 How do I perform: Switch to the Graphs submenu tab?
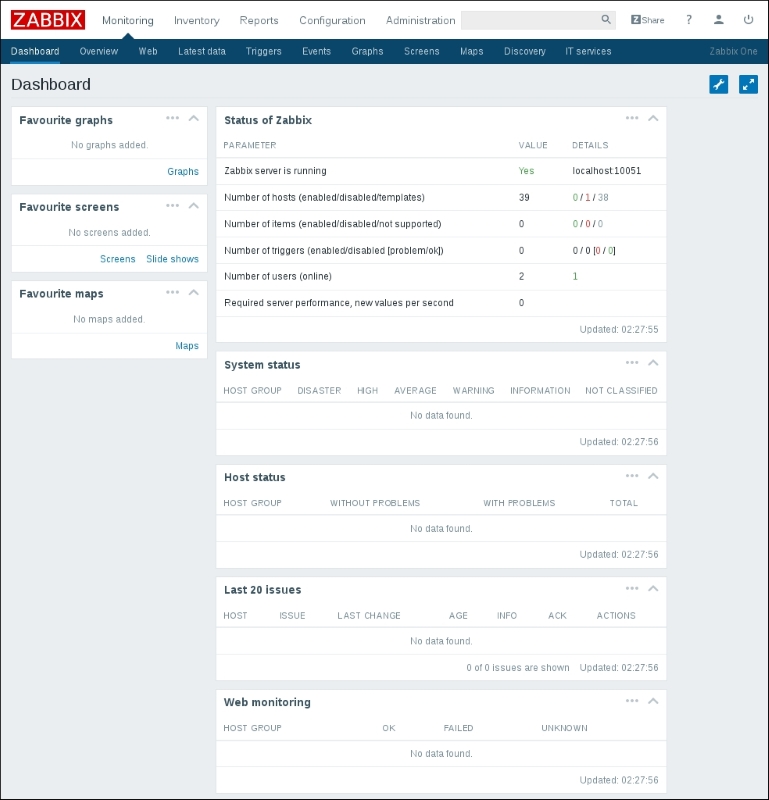[367, 51]
